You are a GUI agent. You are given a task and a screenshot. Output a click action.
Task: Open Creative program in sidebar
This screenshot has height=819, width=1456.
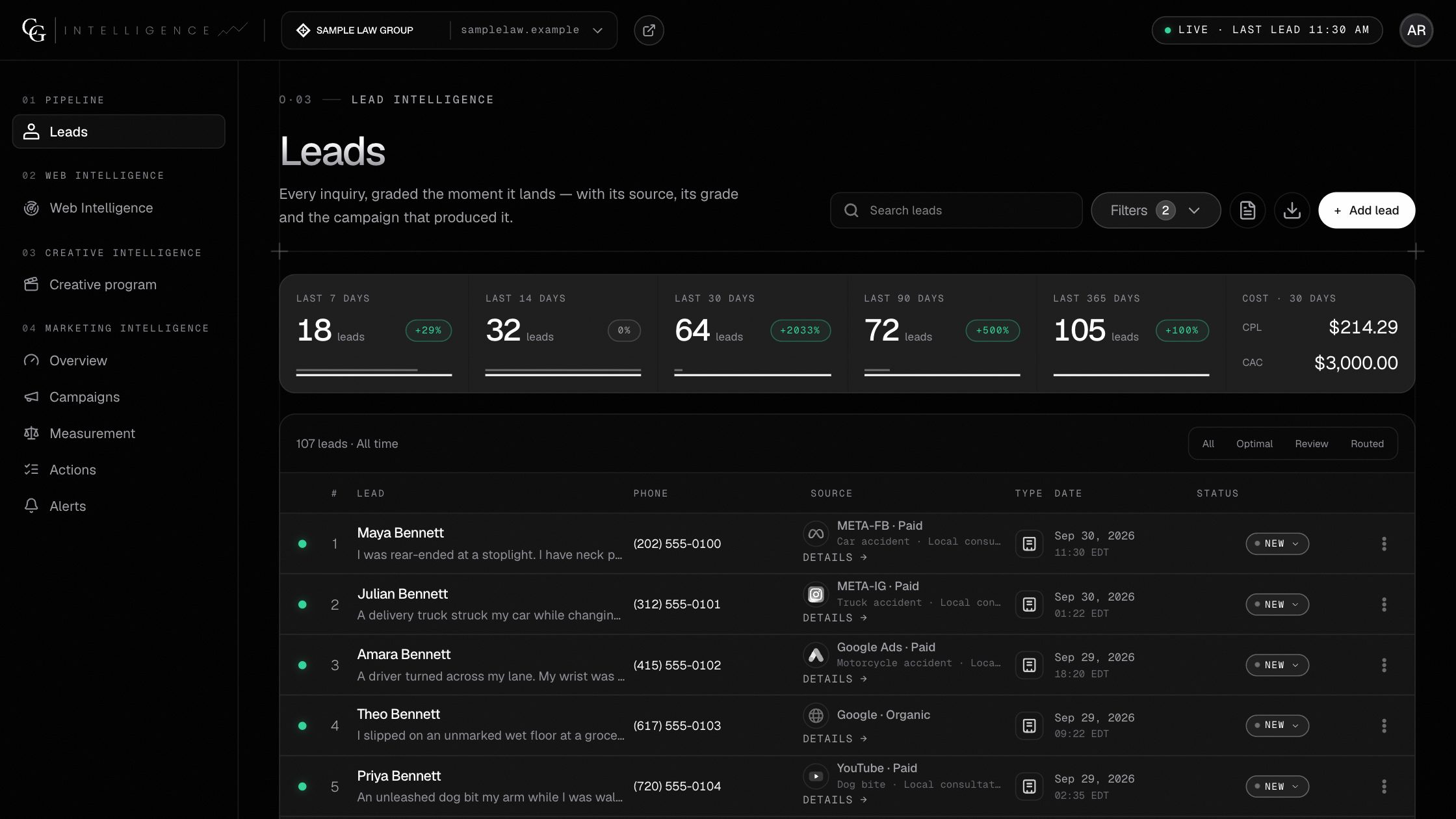click(x=119, y=285)
